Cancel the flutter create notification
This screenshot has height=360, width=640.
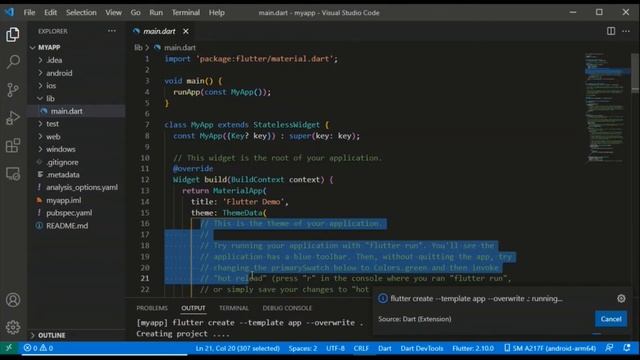click(611, 319)
